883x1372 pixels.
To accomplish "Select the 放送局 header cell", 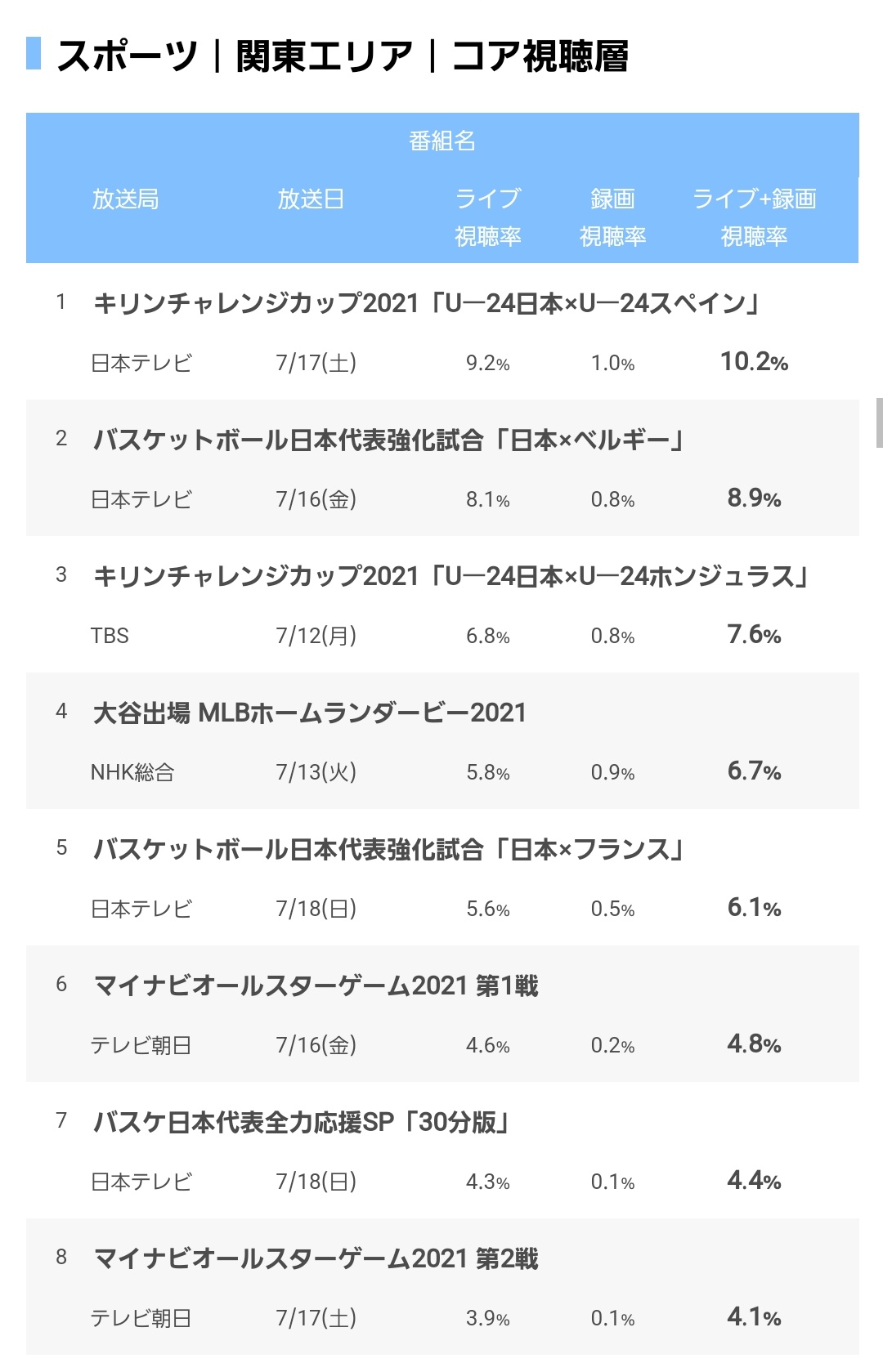I will pos(125,199).
